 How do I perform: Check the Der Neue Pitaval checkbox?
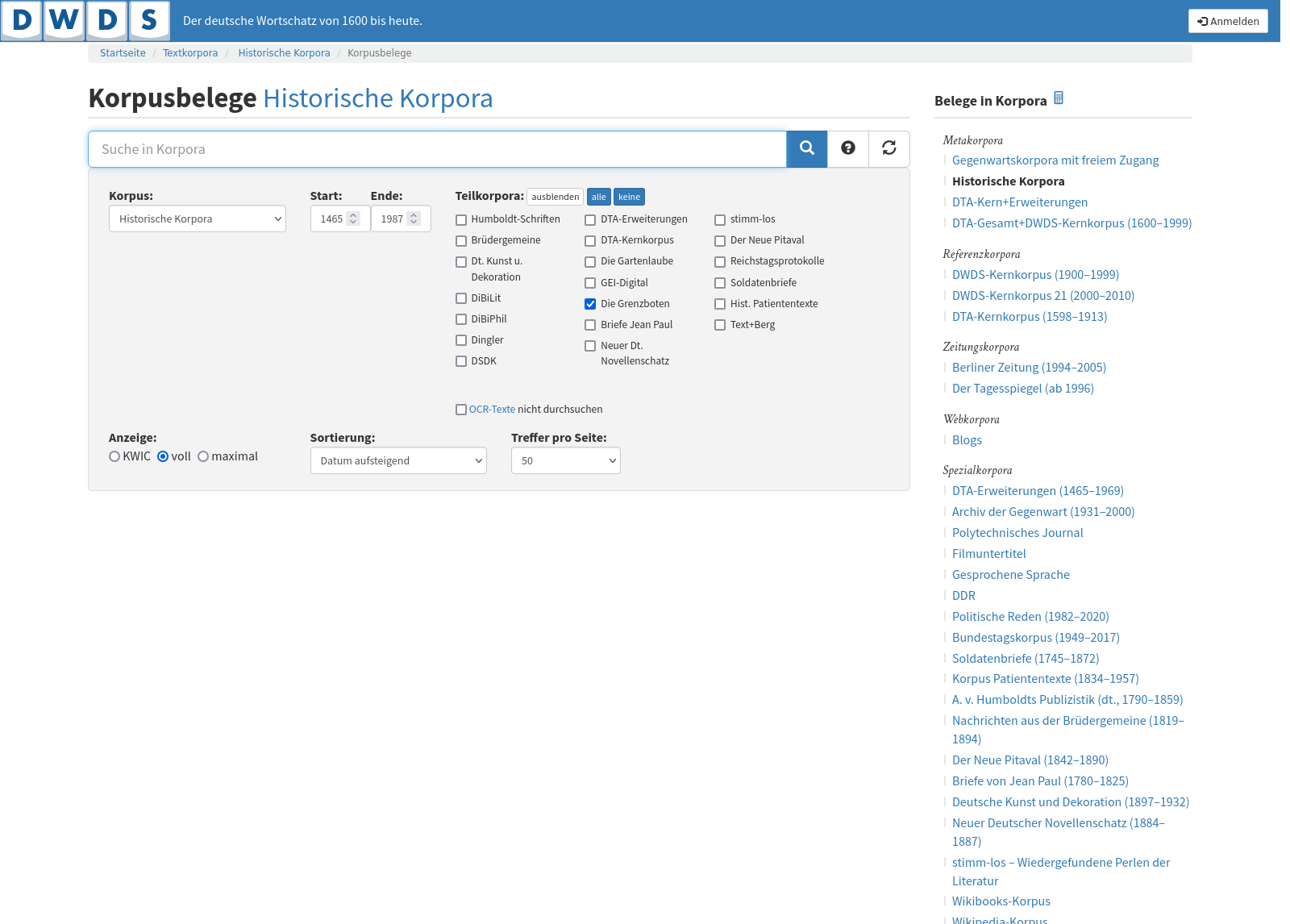coord(720,241)
